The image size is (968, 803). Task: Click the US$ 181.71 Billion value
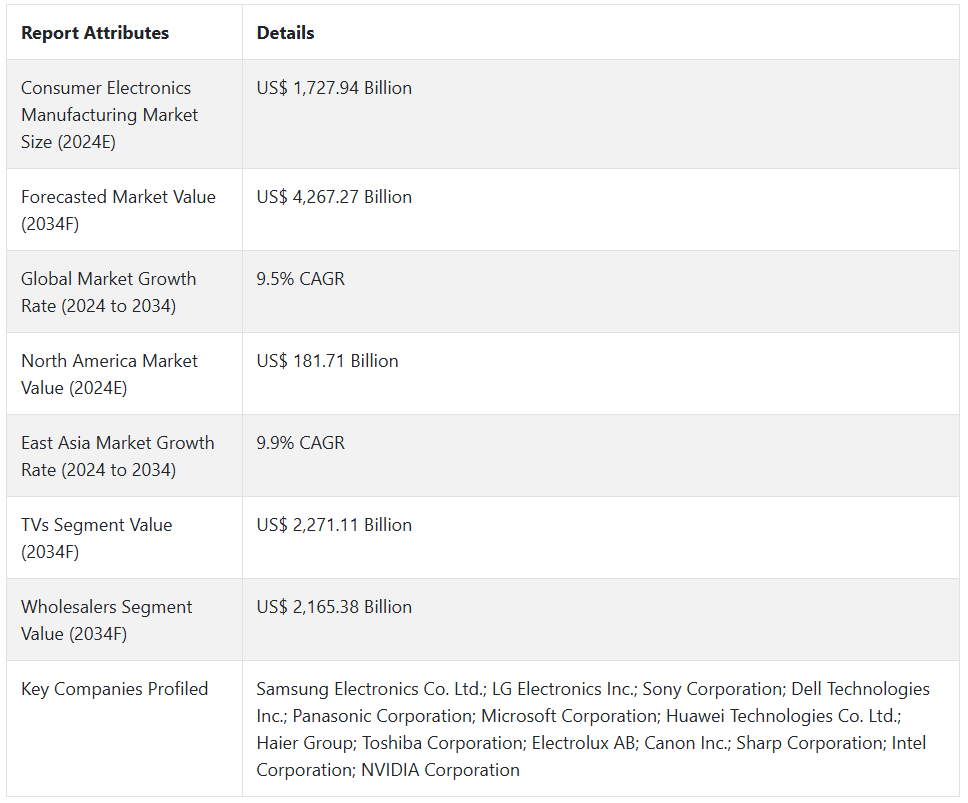point(327,361)
